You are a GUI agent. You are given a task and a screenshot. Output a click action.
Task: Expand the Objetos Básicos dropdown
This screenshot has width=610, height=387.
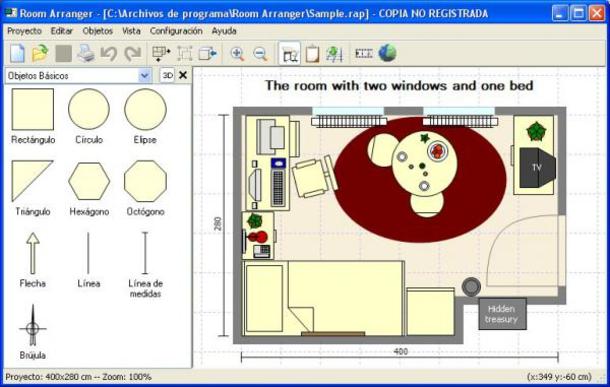tap(145, 75)
